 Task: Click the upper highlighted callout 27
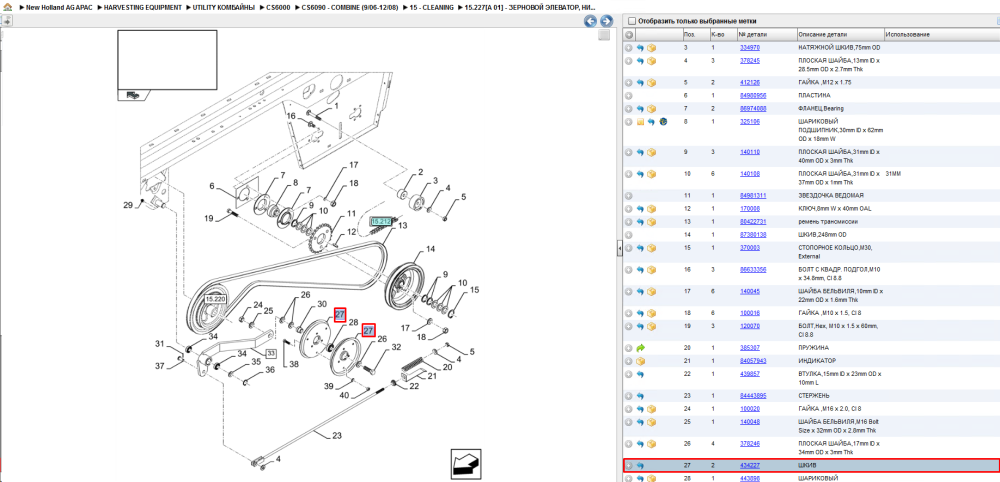(x=340, y=314)
